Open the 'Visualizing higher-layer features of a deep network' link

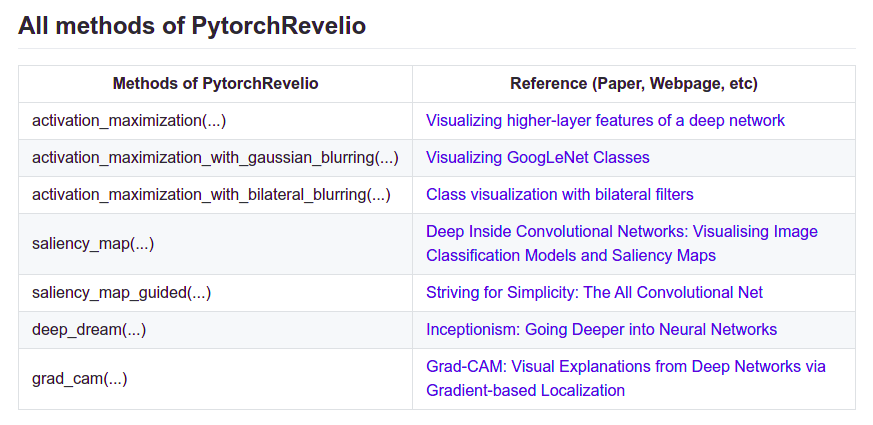click(605, 121)
